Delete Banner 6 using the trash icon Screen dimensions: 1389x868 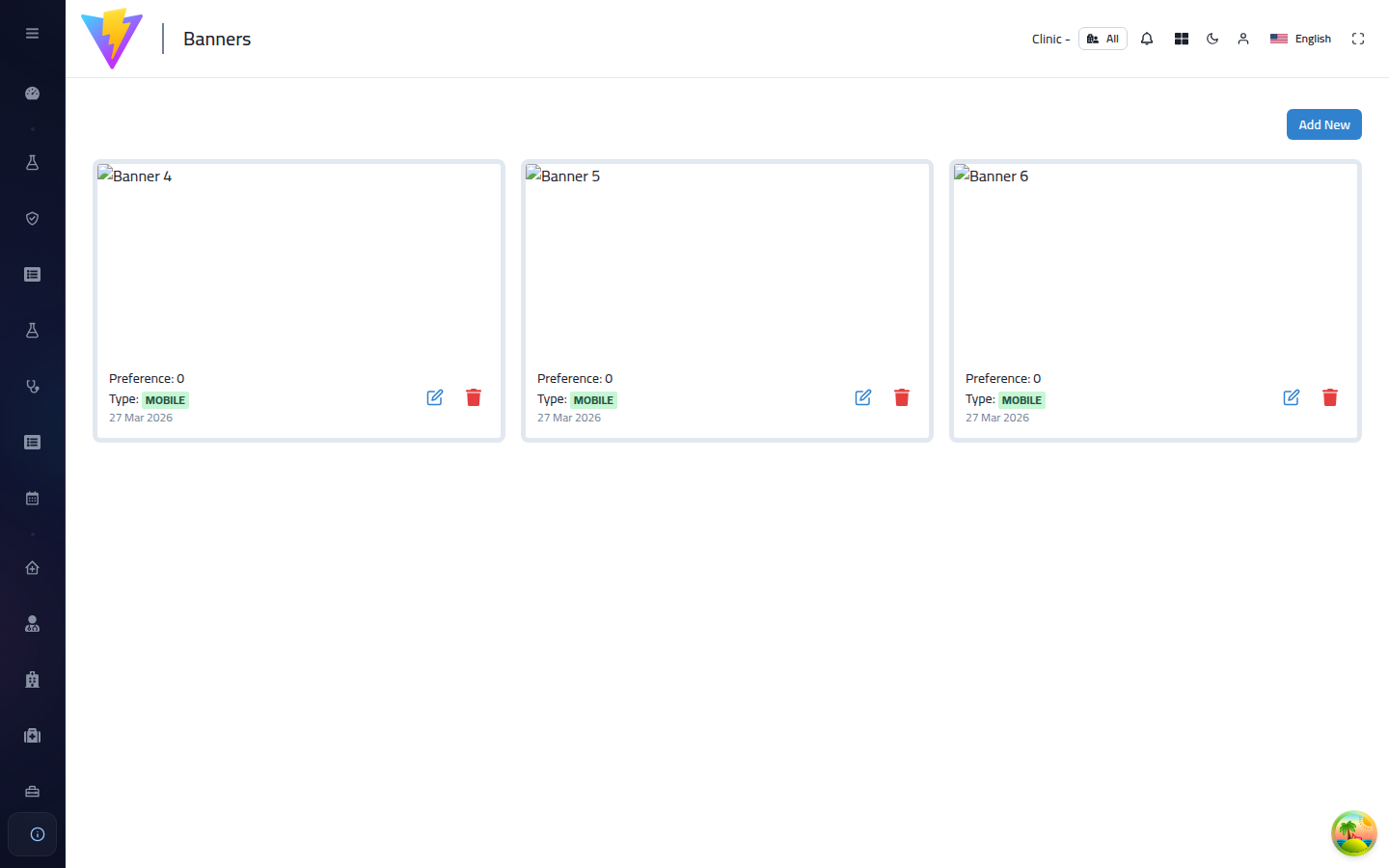coord(1330,397)
